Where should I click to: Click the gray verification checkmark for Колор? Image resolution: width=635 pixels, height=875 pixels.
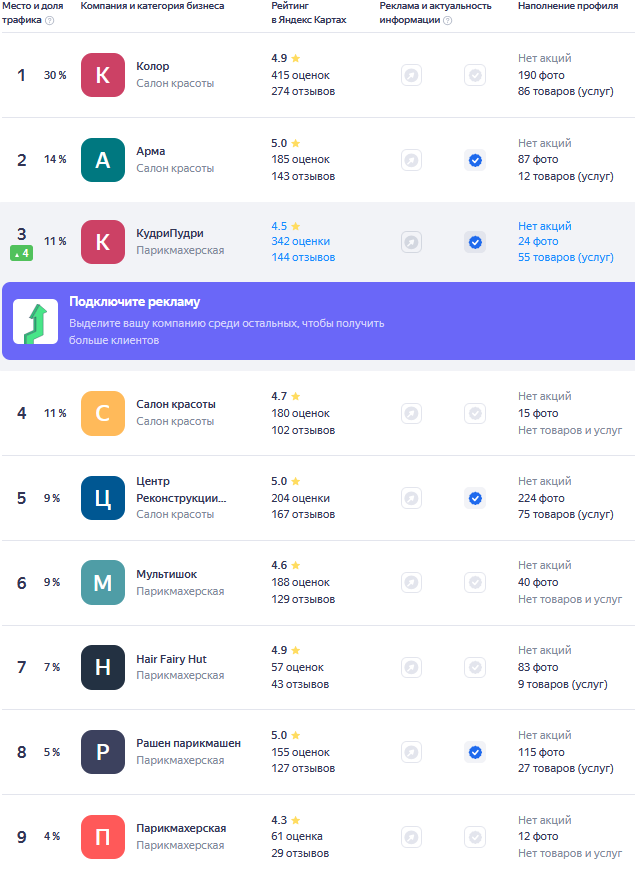[475, 75]
